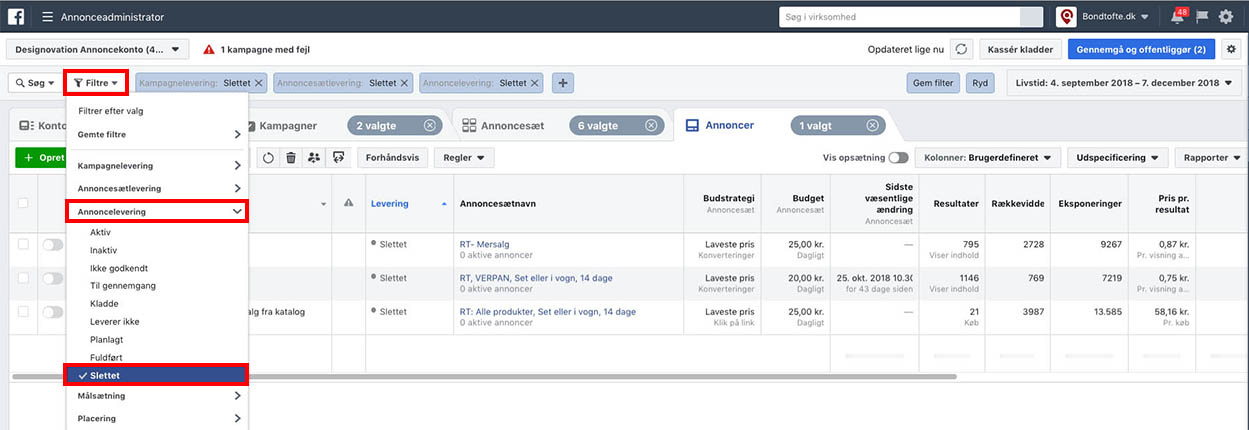
Task: Click the circular revert icon in toolbar
Action: tap(267, 158)
